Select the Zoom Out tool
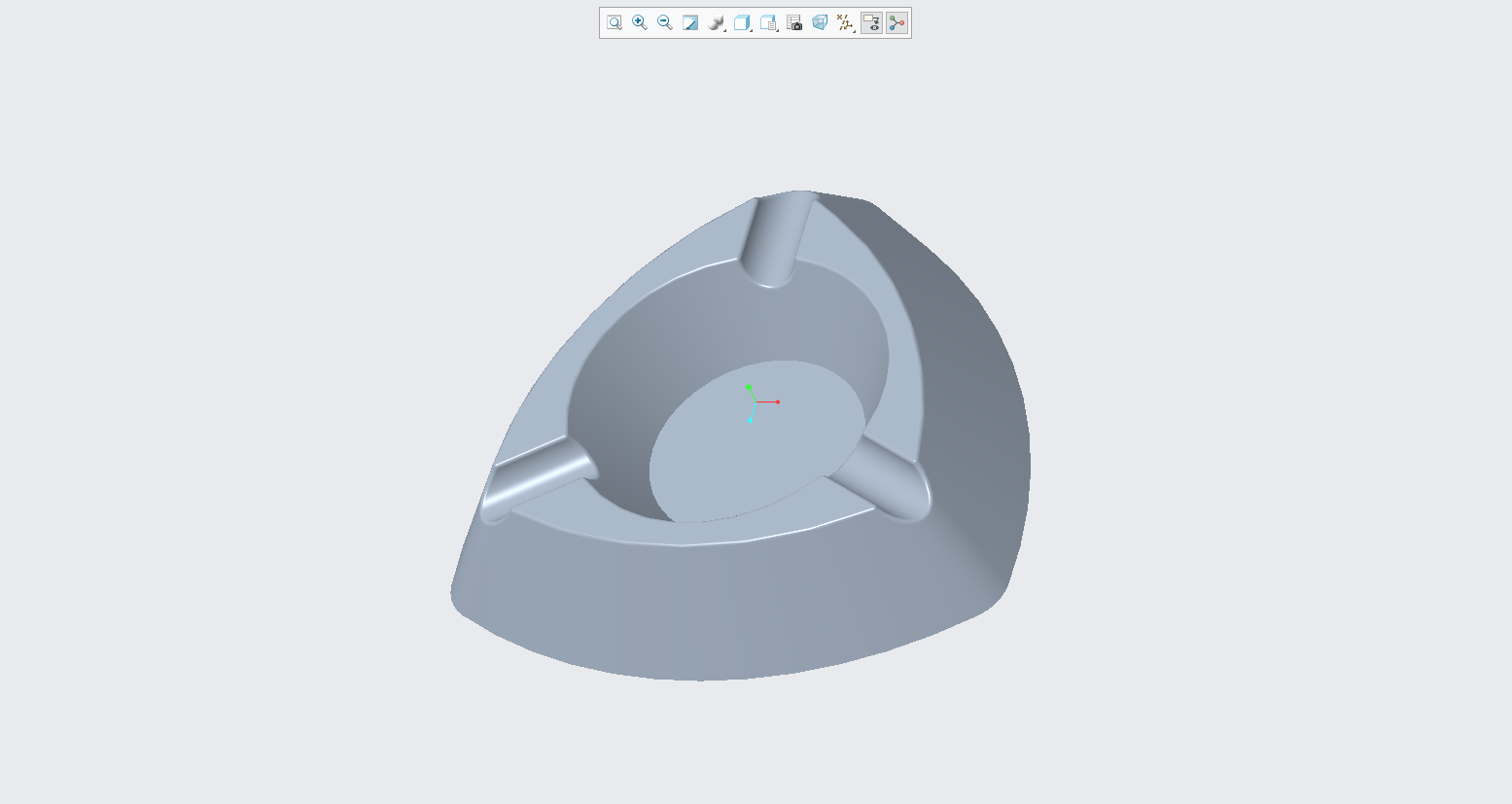Viewport: 1512px width, 804px height. pyautogui.click(x=665, y=22)
